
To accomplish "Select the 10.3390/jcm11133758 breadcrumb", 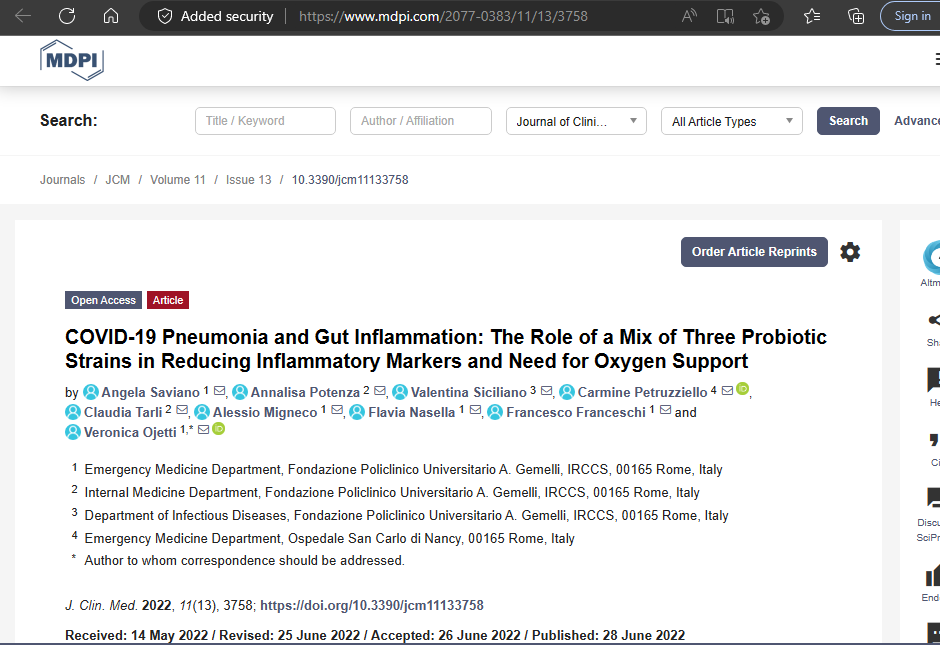I will 350,180.
